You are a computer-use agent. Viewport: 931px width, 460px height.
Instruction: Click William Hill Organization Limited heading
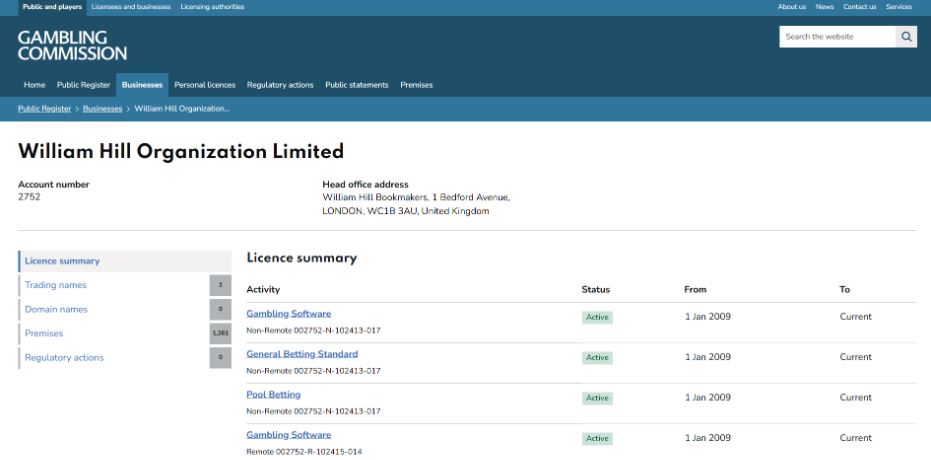click(181, 151)
